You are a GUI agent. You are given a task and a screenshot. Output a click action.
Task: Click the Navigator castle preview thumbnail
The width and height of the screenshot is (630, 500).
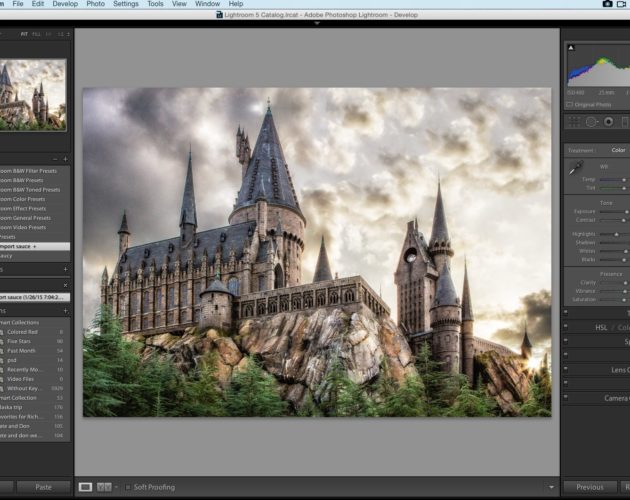33,95
